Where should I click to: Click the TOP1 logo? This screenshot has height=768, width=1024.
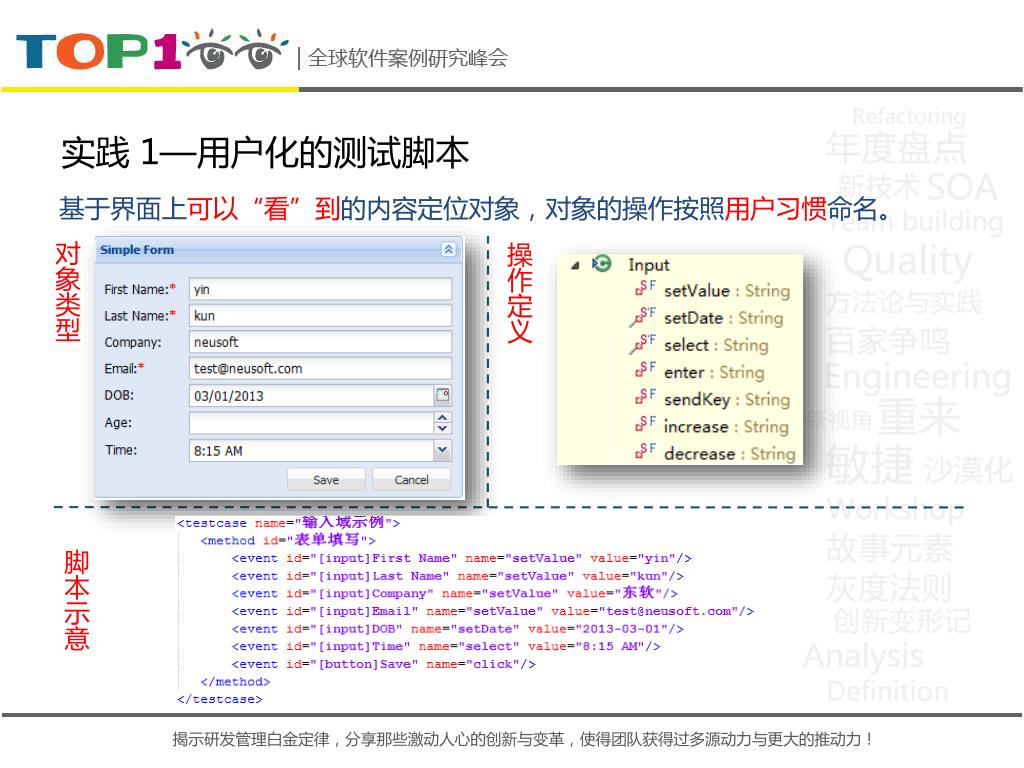point(152,50)
